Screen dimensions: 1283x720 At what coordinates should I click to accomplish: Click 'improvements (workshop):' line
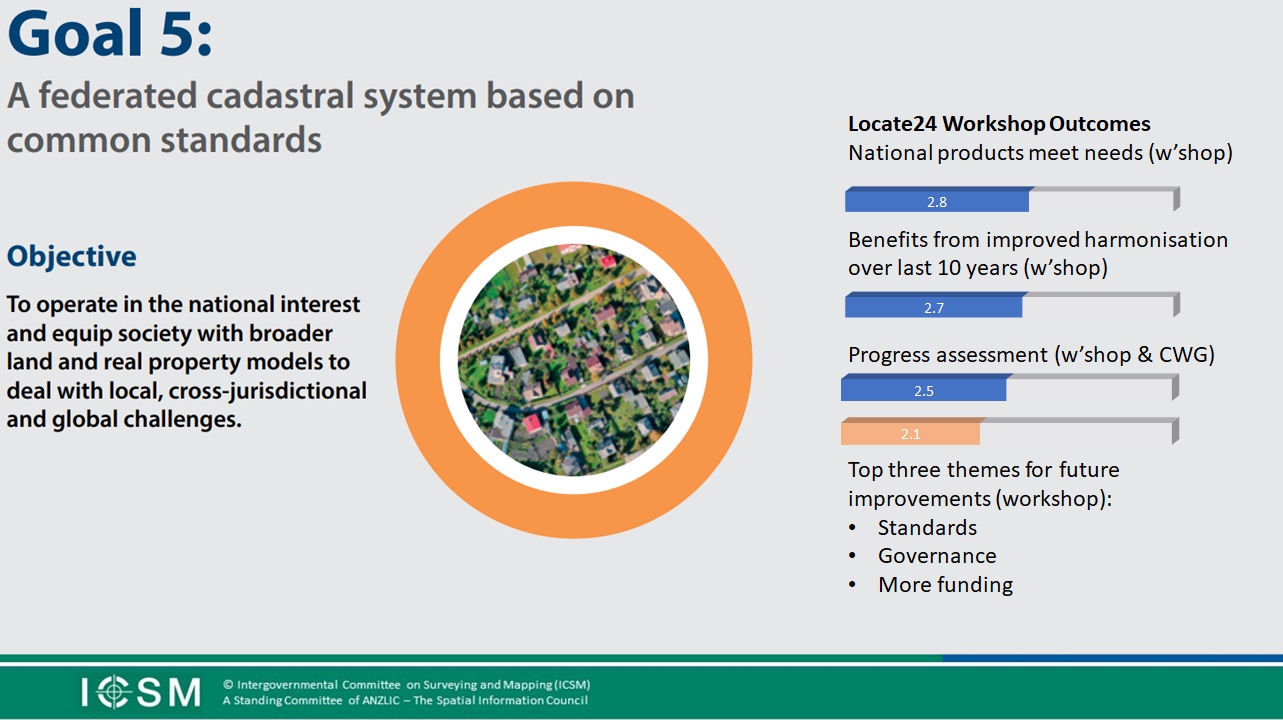tap(980, 499)
